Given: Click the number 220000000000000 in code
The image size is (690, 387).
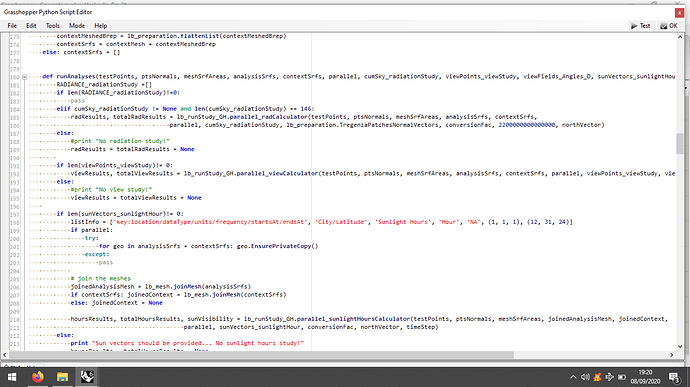Looking at the screenshot, I should point(527,125).
